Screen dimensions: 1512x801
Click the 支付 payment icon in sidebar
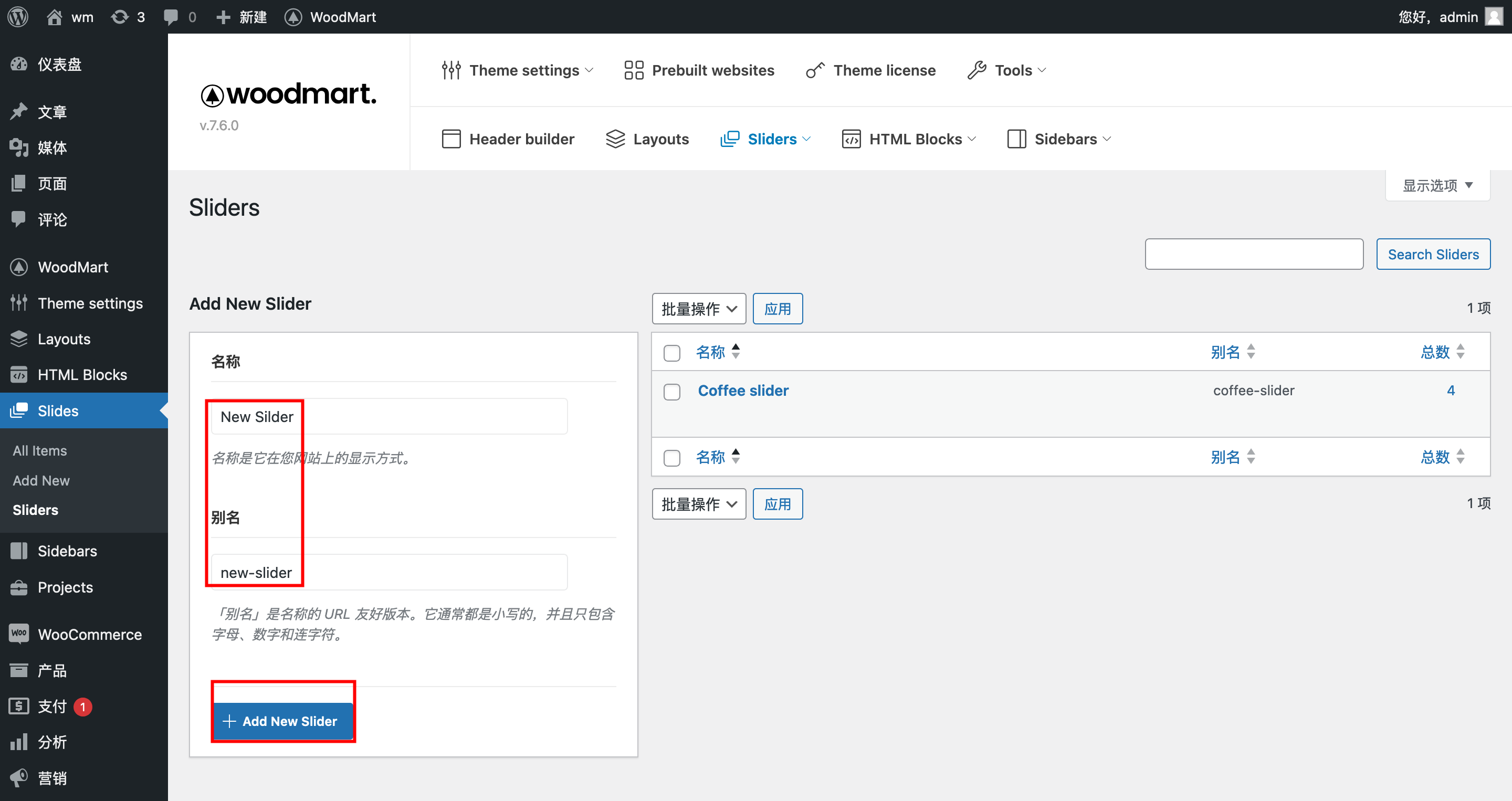19,706
